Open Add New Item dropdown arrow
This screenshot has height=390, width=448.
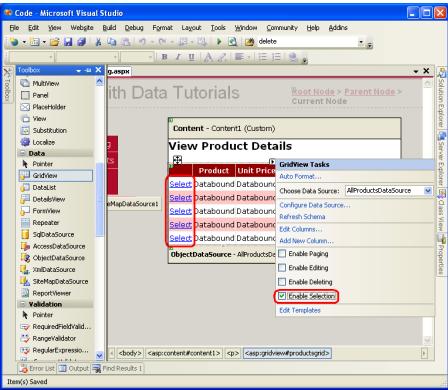[44, 42]
